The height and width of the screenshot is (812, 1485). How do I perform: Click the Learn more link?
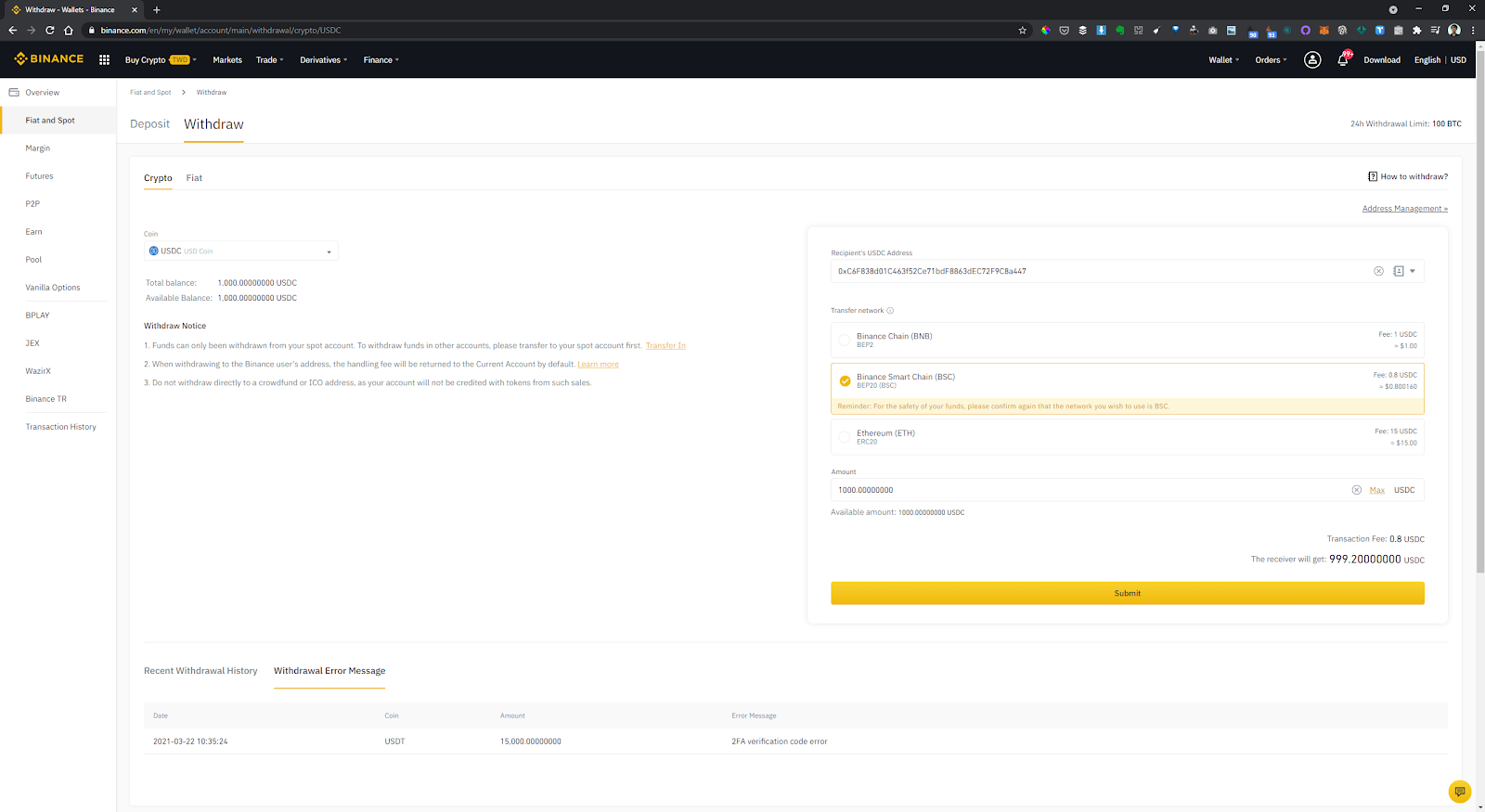click(x=598, y=364)
